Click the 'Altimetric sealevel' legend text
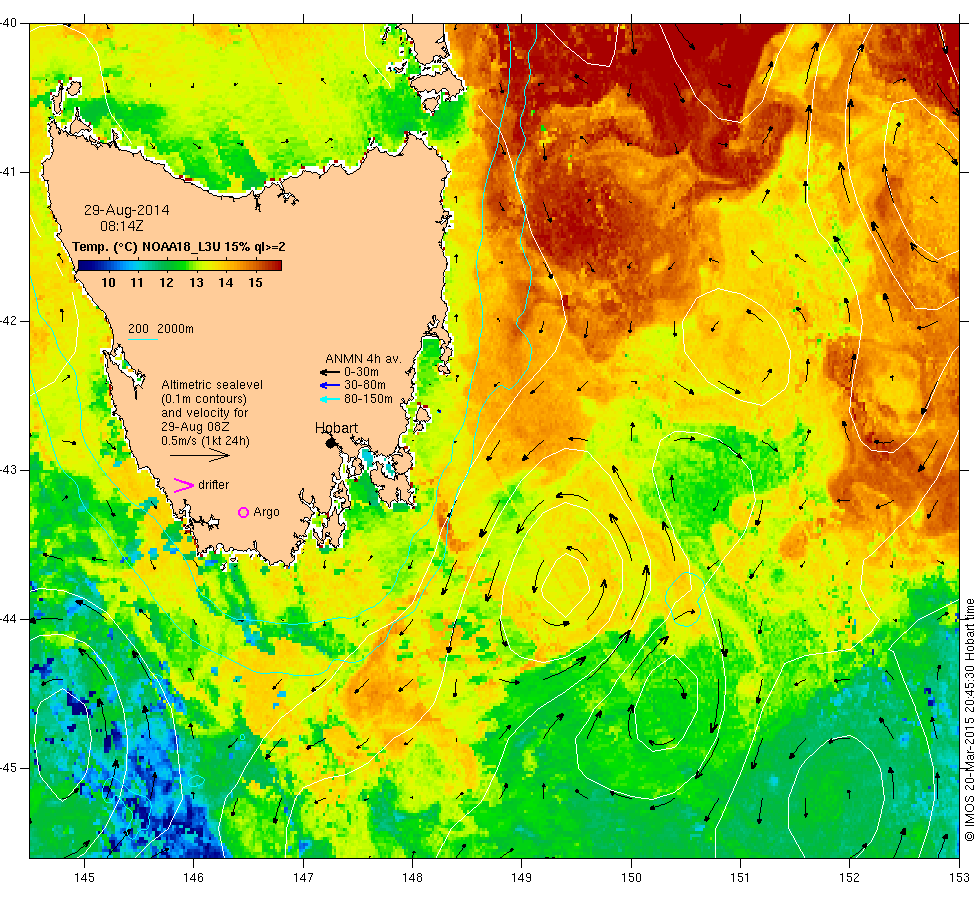 tap(212, 385)
